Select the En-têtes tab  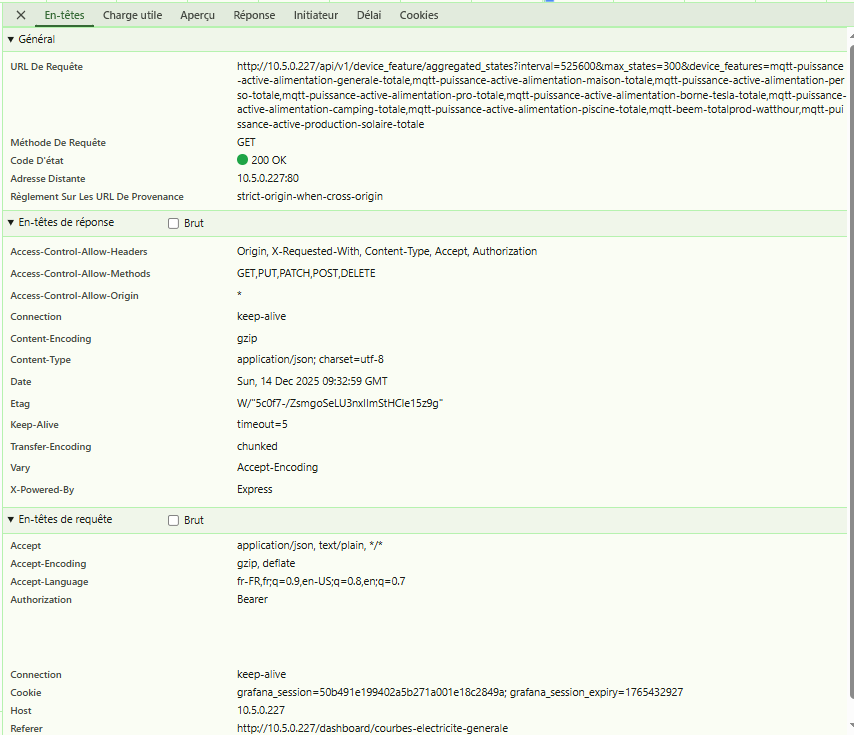click(64, 15)
